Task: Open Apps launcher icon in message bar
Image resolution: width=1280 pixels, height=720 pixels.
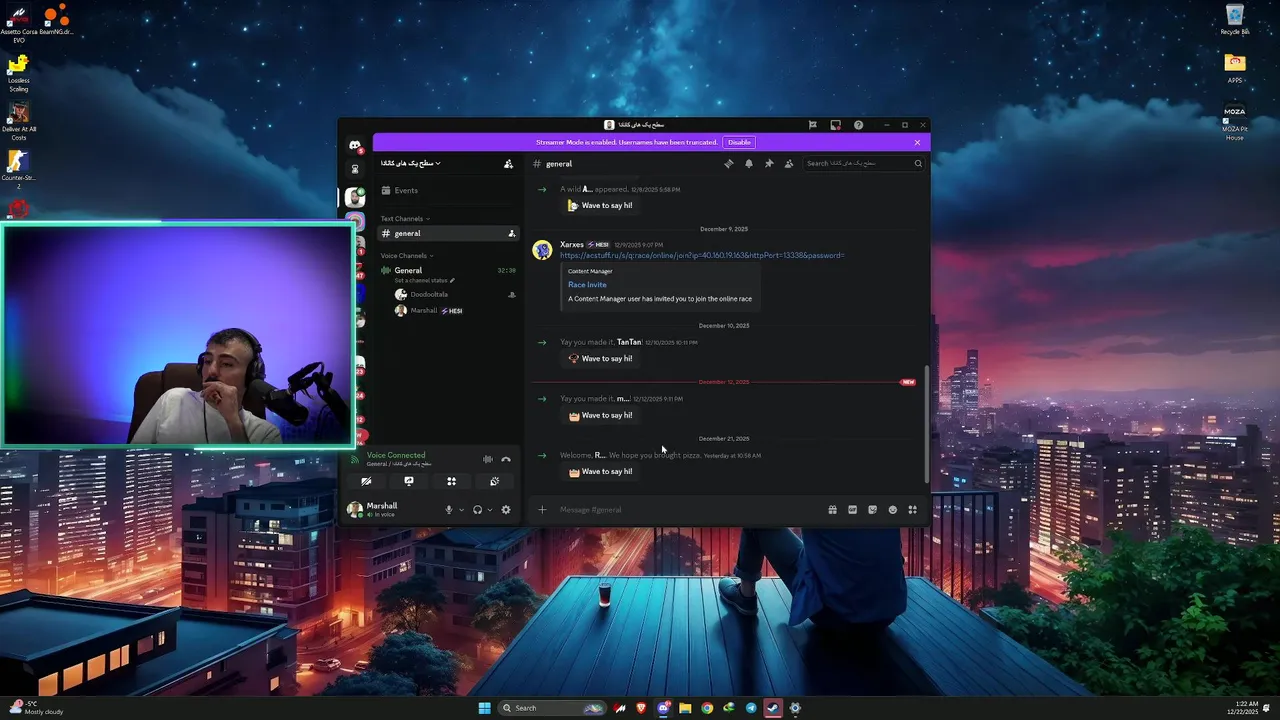Action: point(912,510)
